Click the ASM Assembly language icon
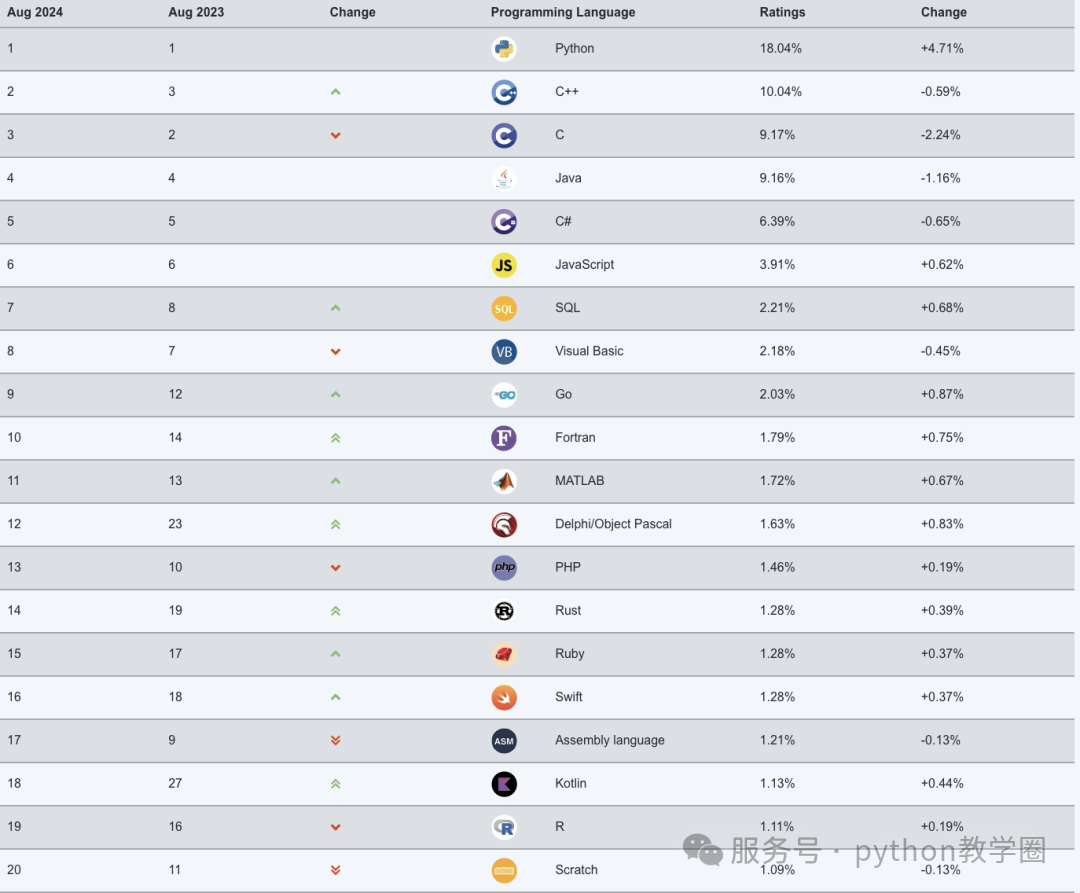The image size is (1080, 893). point(504,741)
